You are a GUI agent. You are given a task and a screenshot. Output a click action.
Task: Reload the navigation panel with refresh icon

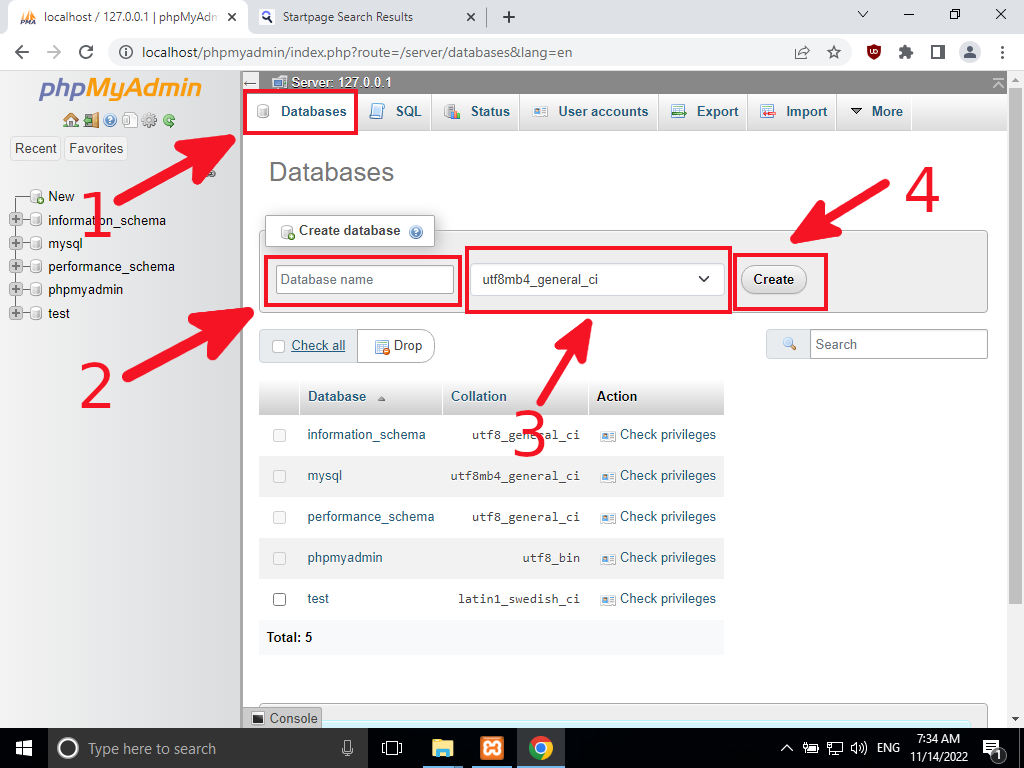click(168, 120)
